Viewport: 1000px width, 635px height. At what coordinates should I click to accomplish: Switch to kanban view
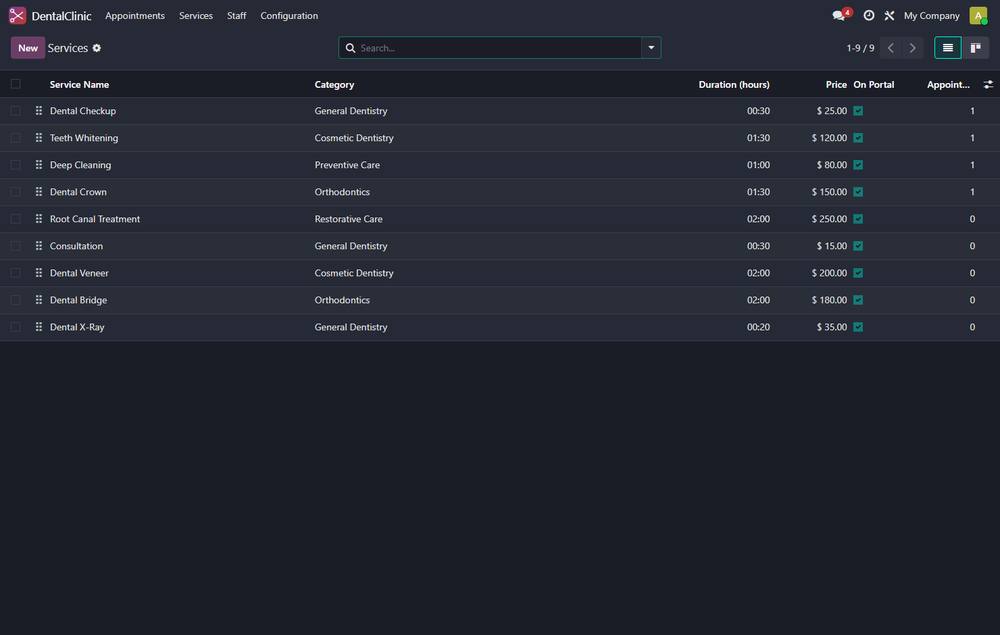(x=976, y=48)
